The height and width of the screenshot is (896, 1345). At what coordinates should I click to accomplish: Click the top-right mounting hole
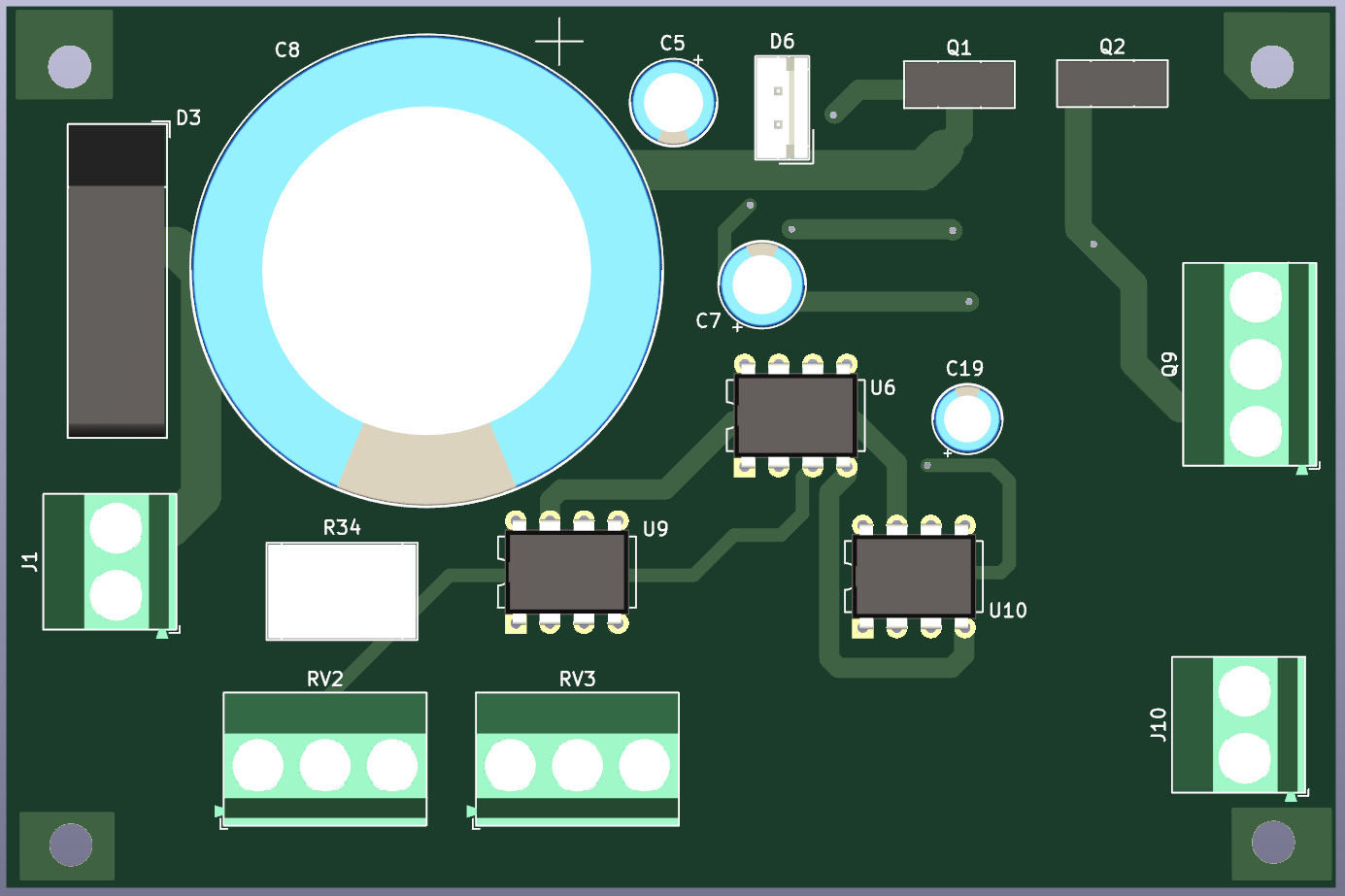pyautogui.click(x=1271, y=67)
